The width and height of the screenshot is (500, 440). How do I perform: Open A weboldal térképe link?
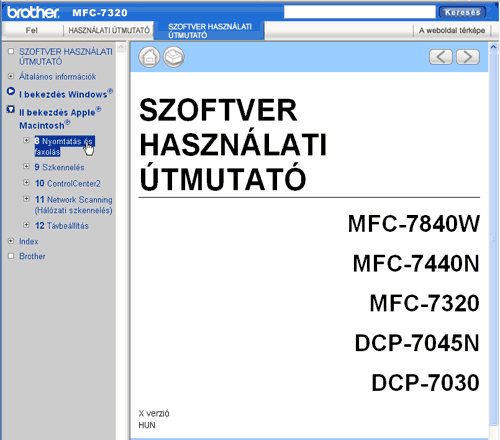click(x=452, y=30)
